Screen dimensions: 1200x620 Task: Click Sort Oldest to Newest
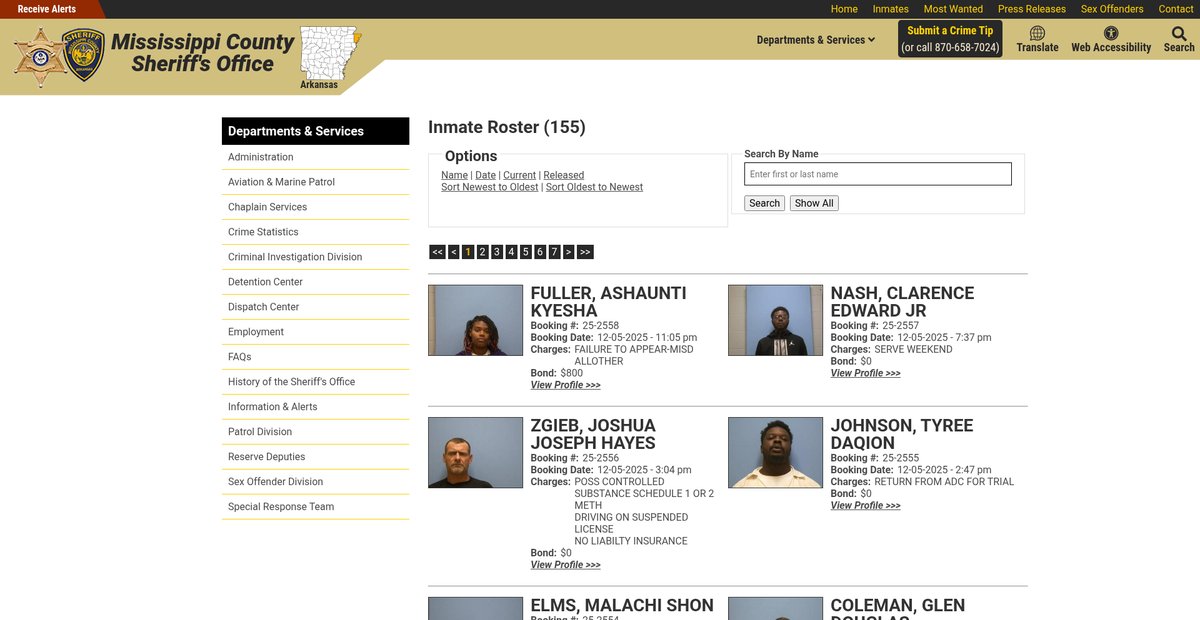coord(594,187)
